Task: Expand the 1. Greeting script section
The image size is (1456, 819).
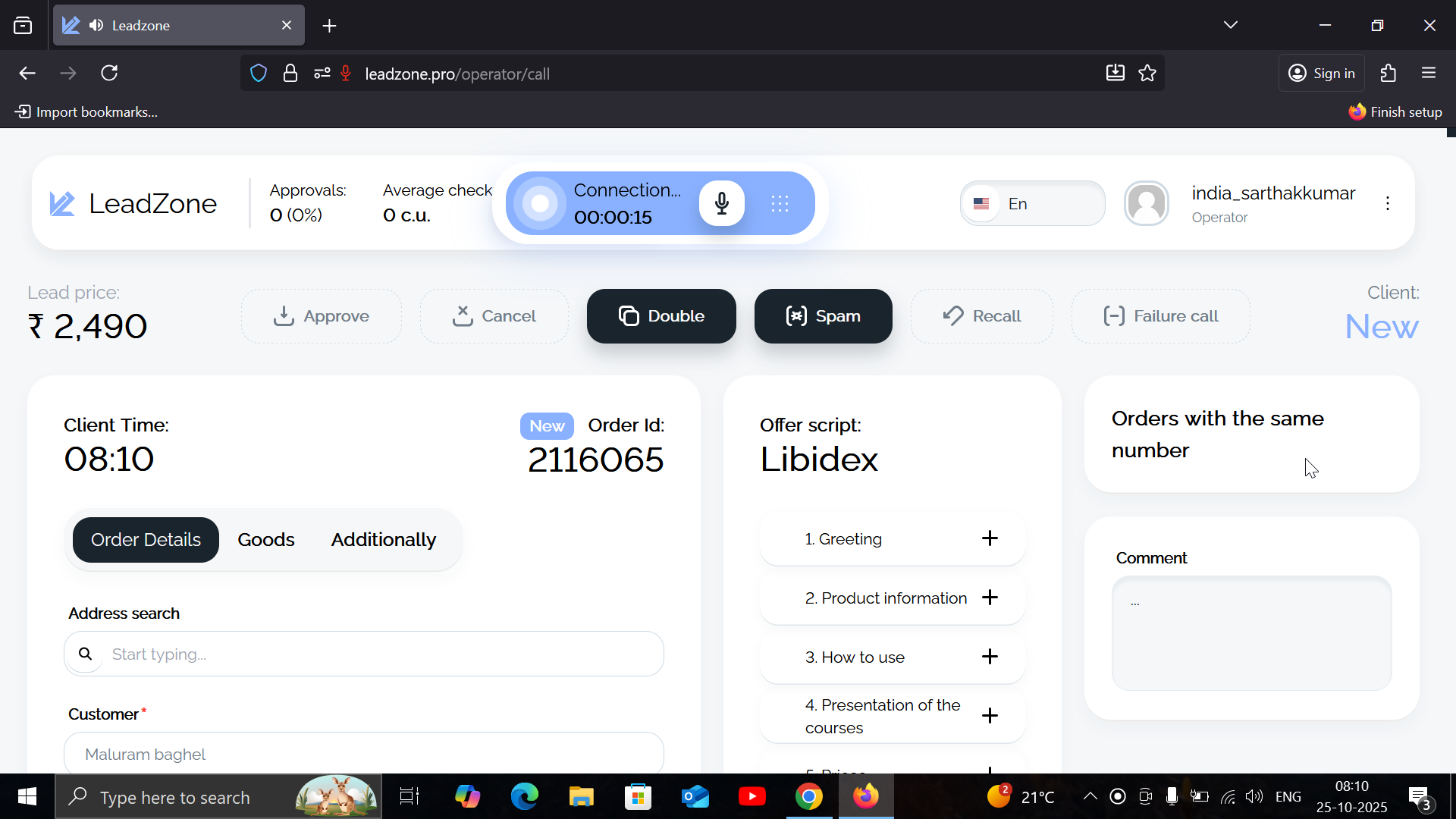Action: click(x=989, y=538)
